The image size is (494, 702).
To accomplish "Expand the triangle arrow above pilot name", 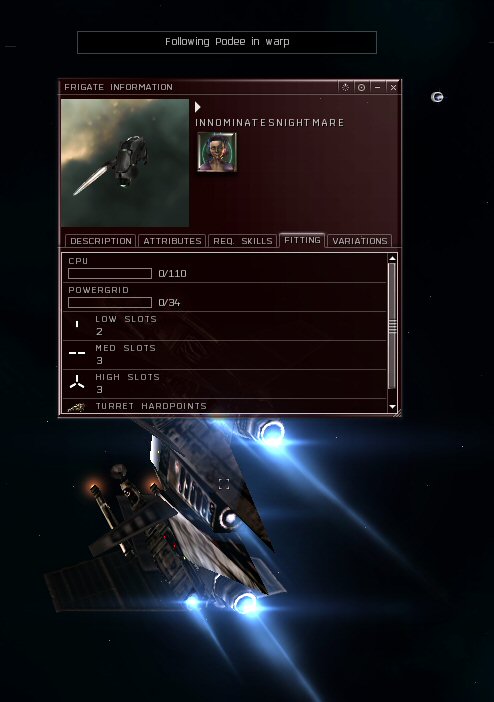I will (198, 107).
